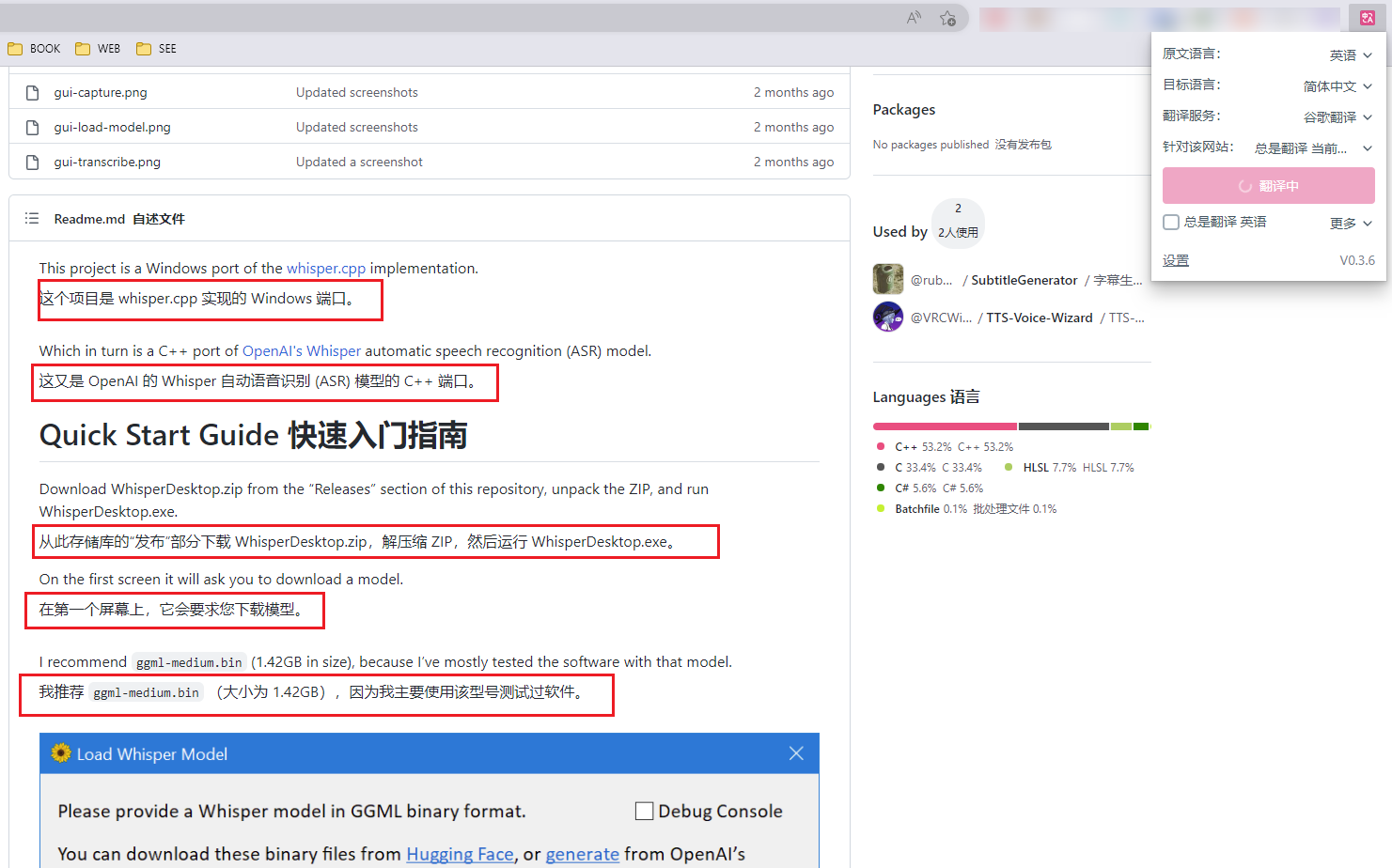The width and height of the screenshot is (1392, 868).
Task: Click the TTS-Voice-Wizard profile avatar
Action: click(887, 317)
